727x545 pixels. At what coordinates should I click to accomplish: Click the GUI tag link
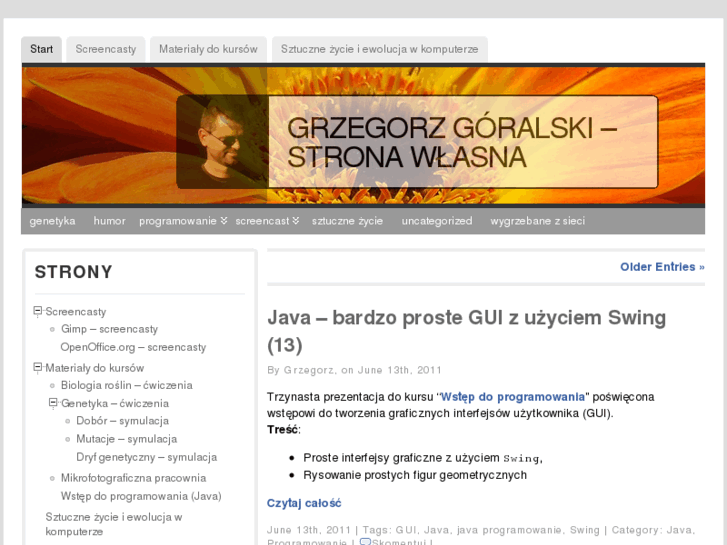pyautogui.click(x=406, y=530)
